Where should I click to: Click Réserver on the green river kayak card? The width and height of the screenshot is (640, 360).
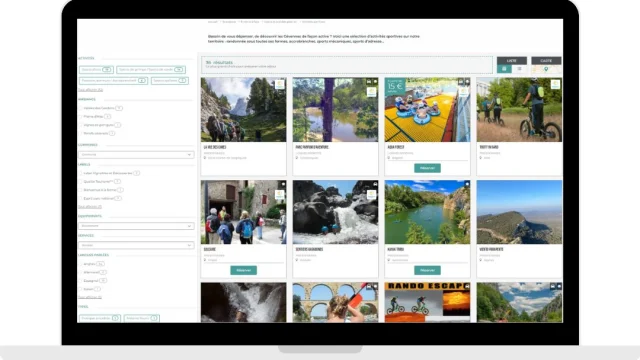point(427,270)
